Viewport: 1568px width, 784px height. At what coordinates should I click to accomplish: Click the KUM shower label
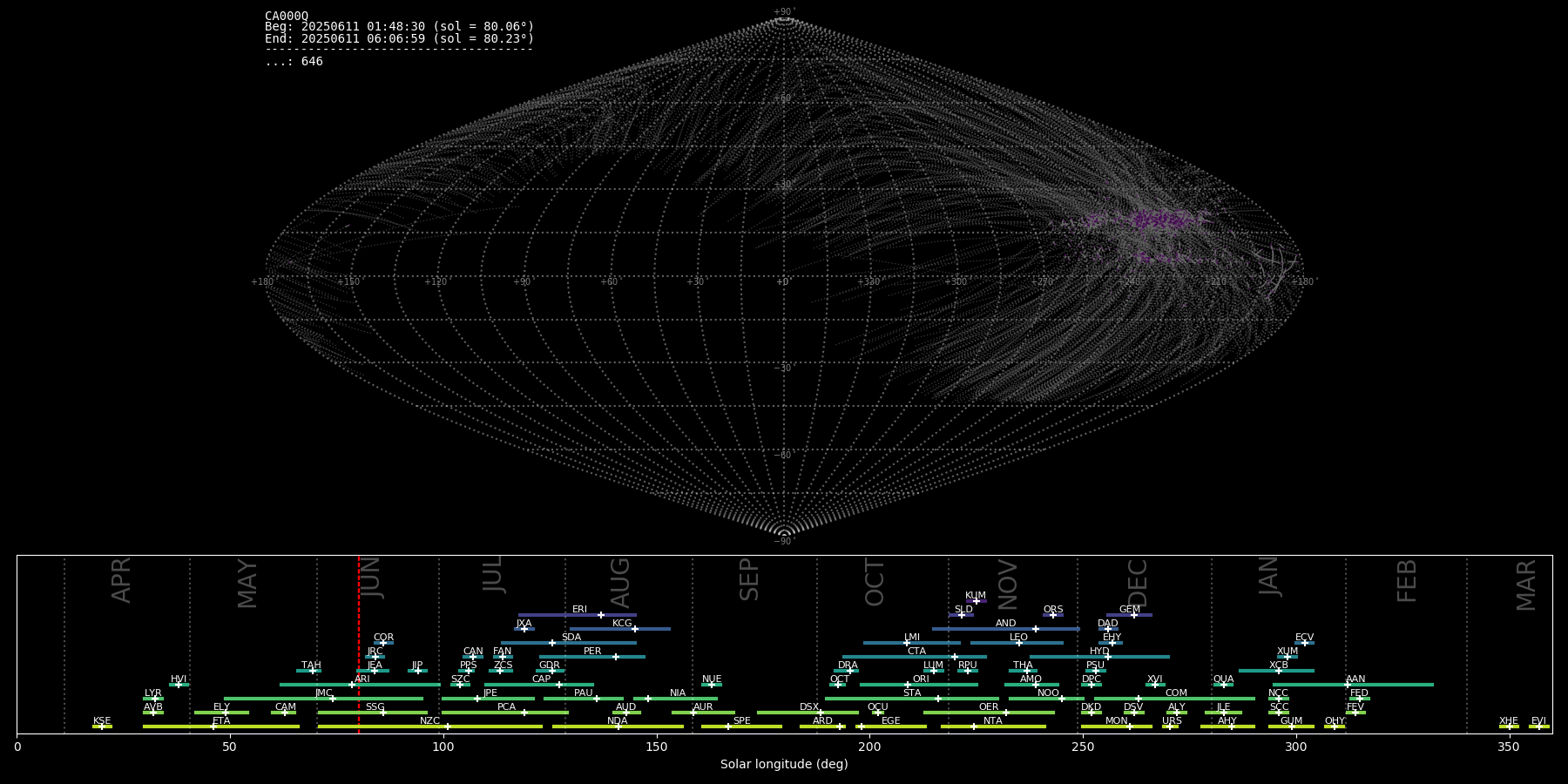(x=976, y=596)
